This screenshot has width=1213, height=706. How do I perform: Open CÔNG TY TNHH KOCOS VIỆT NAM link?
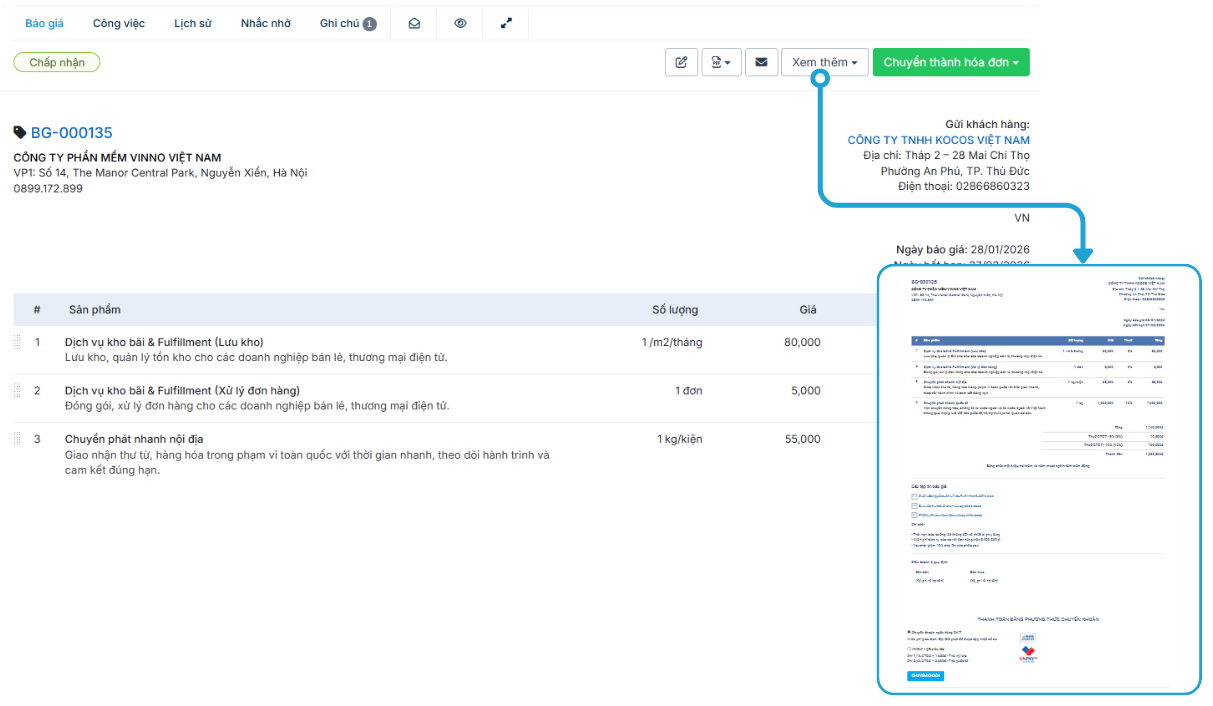[x=938, y=140]
